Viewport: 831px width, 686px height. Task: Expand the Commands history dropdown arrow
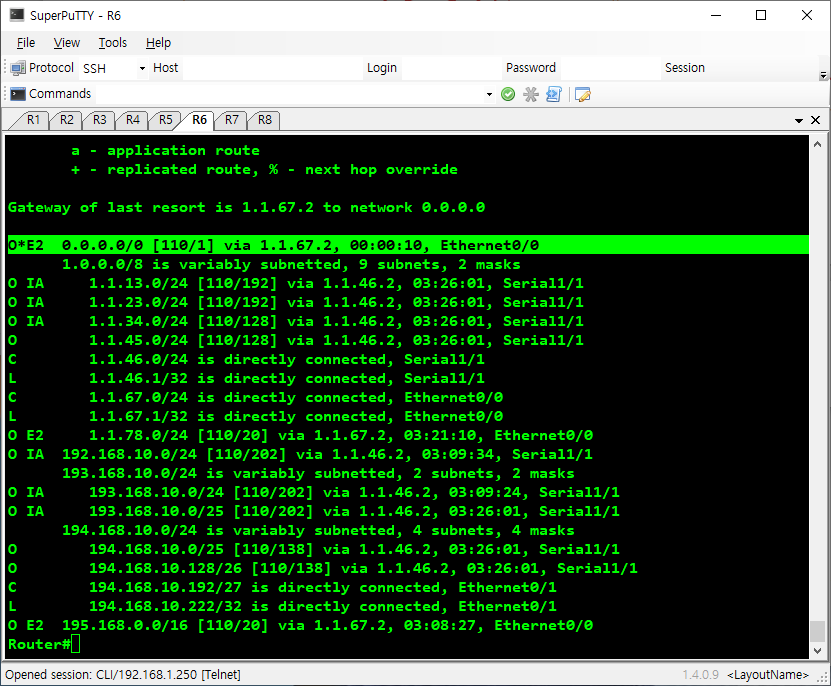pyautogui.click(x=489, y=94)
